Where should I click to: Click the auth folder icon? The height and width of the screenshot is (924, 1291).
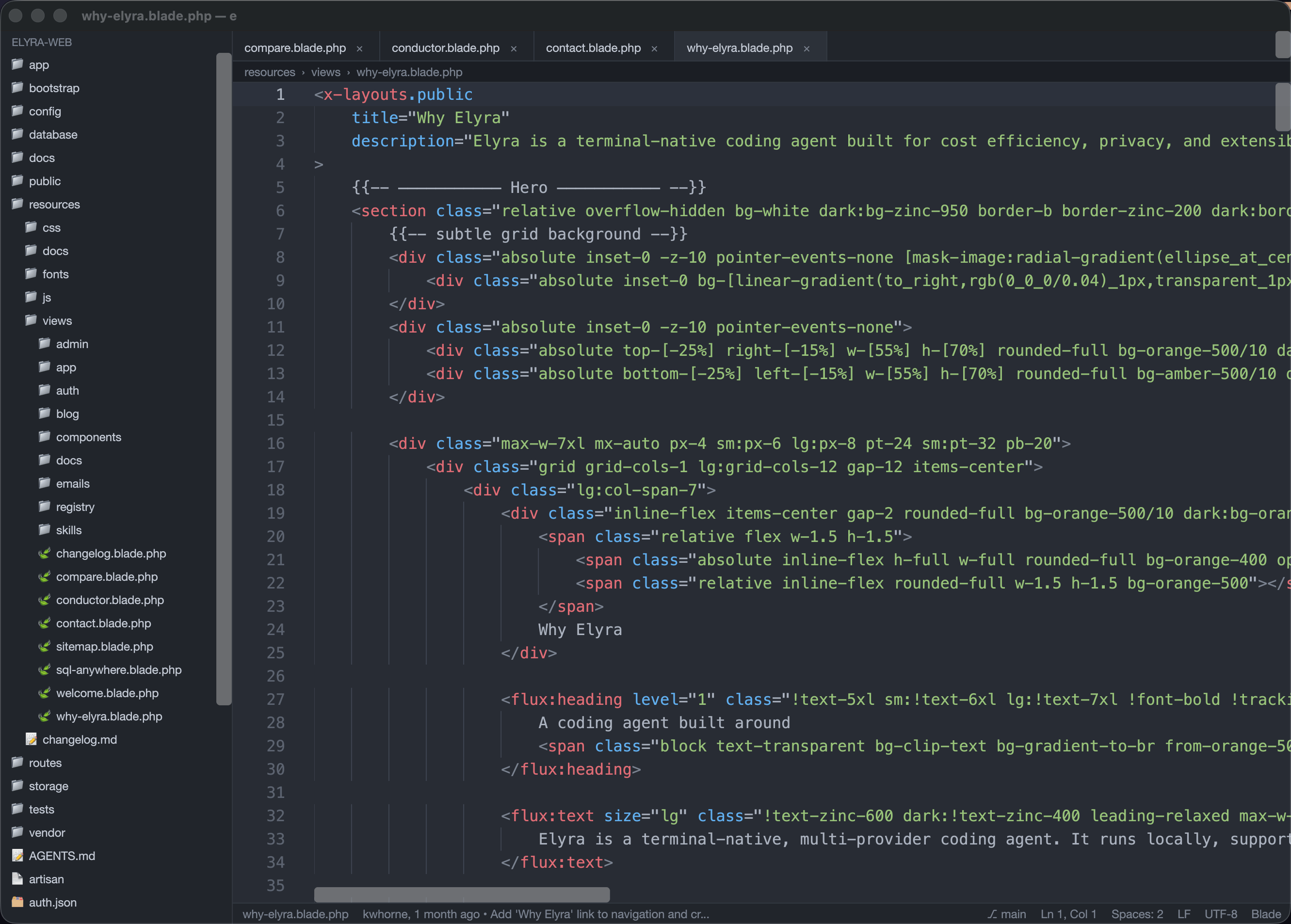pos(45,390)
